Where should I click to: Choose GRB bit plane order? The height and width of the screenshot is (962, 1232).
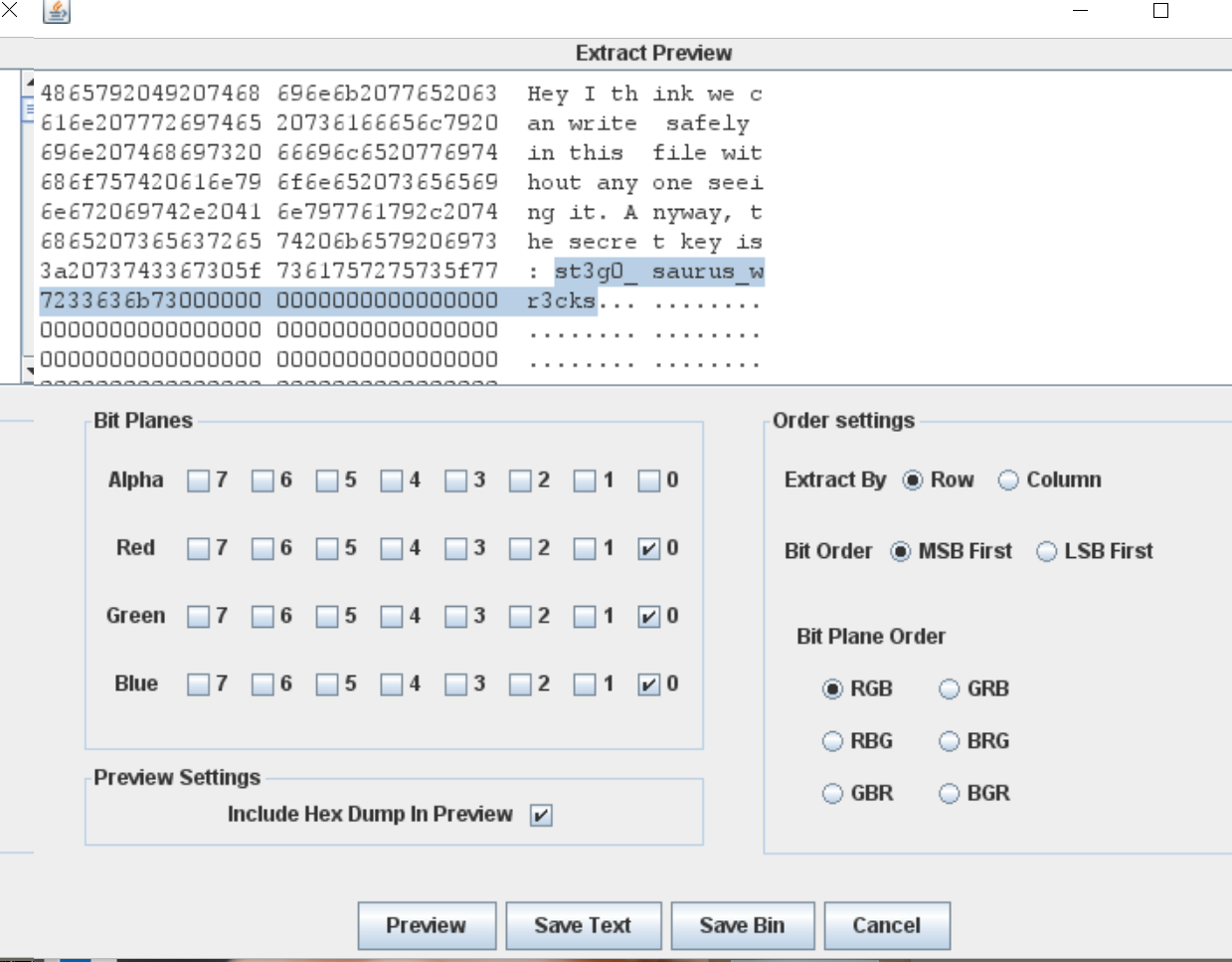click(x=950, y=689)
